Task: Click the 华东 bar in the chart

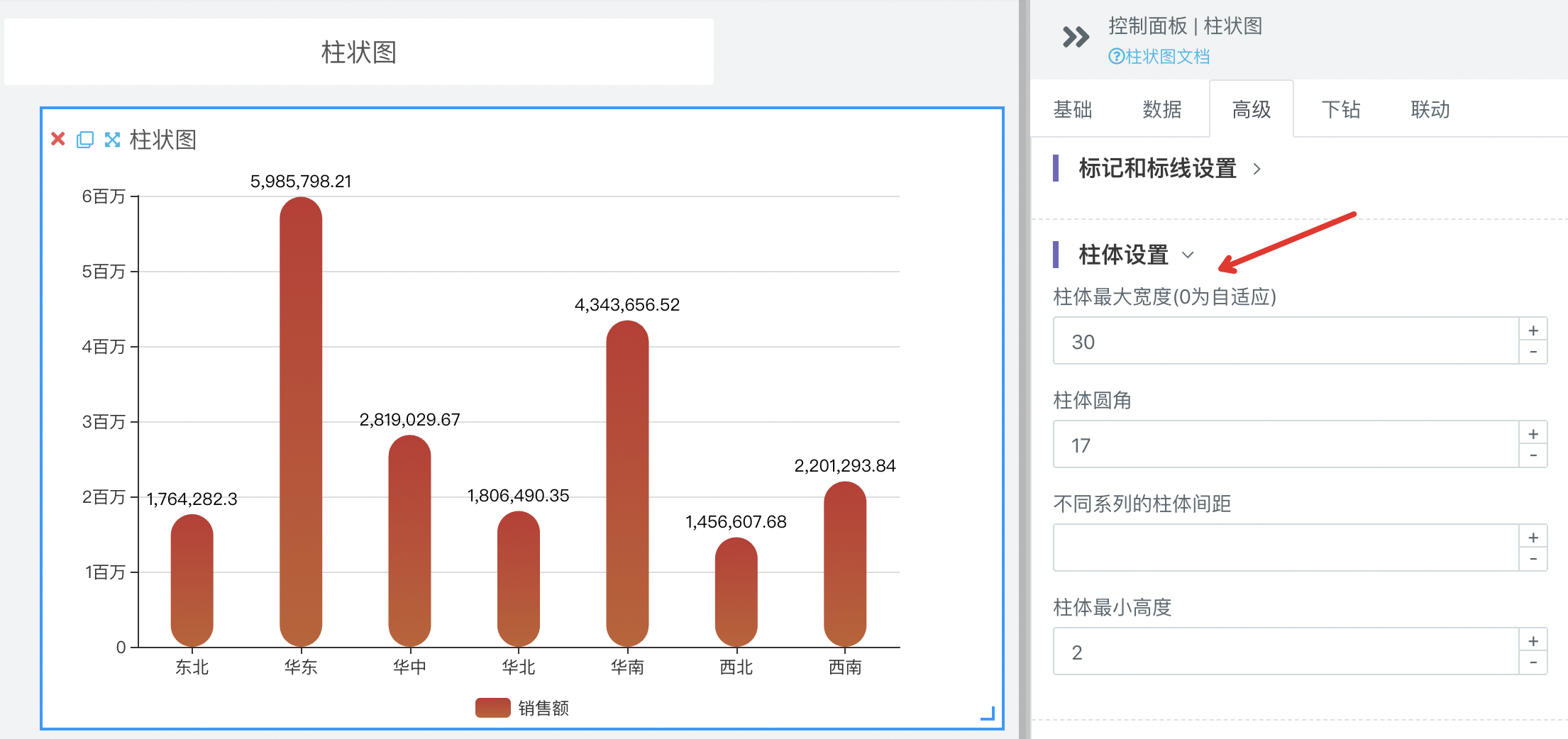Action: 301,422
